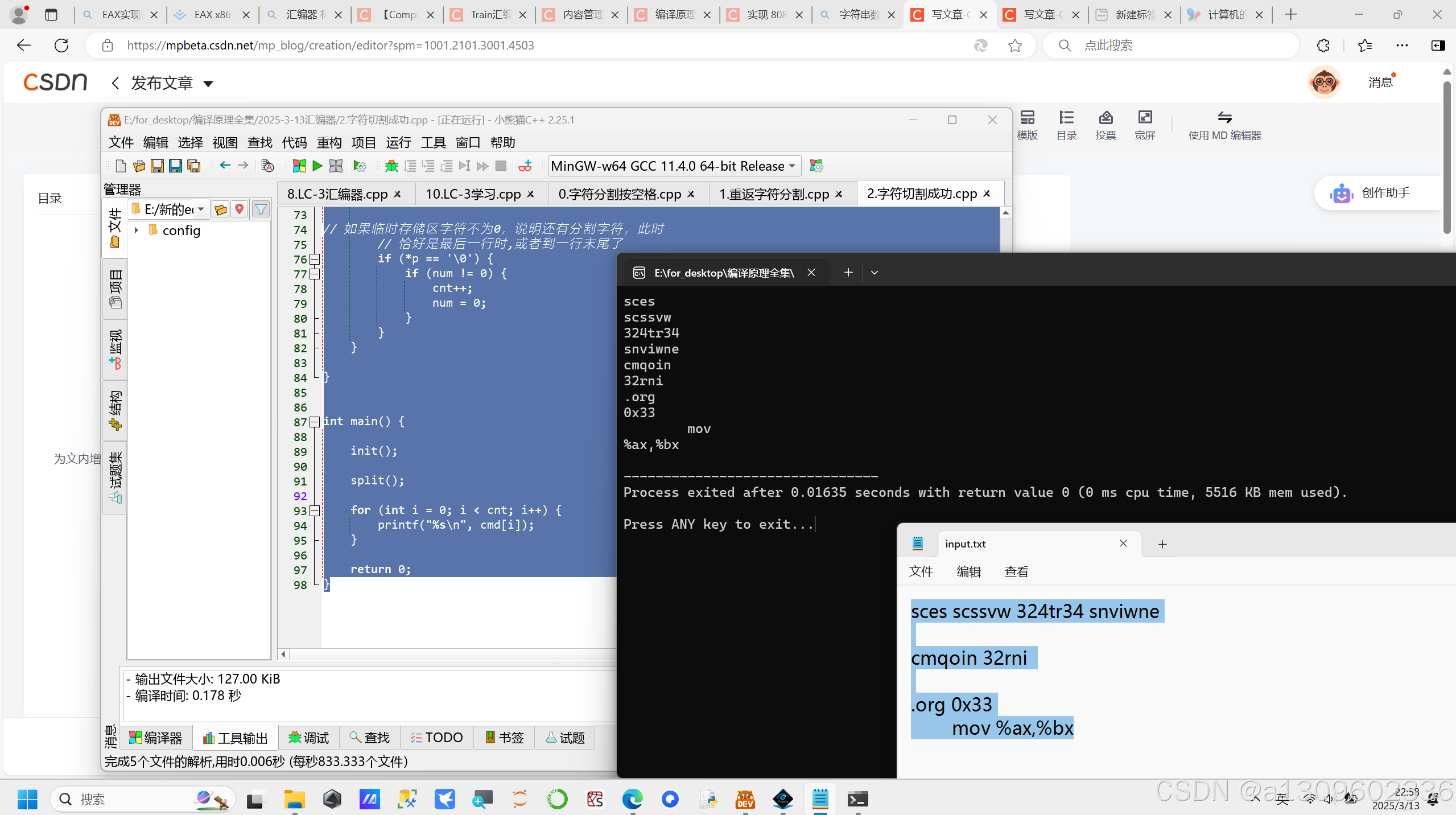Start debugging with the green bug icon
Screen dimensions: 1456x815
coord(391,166)
